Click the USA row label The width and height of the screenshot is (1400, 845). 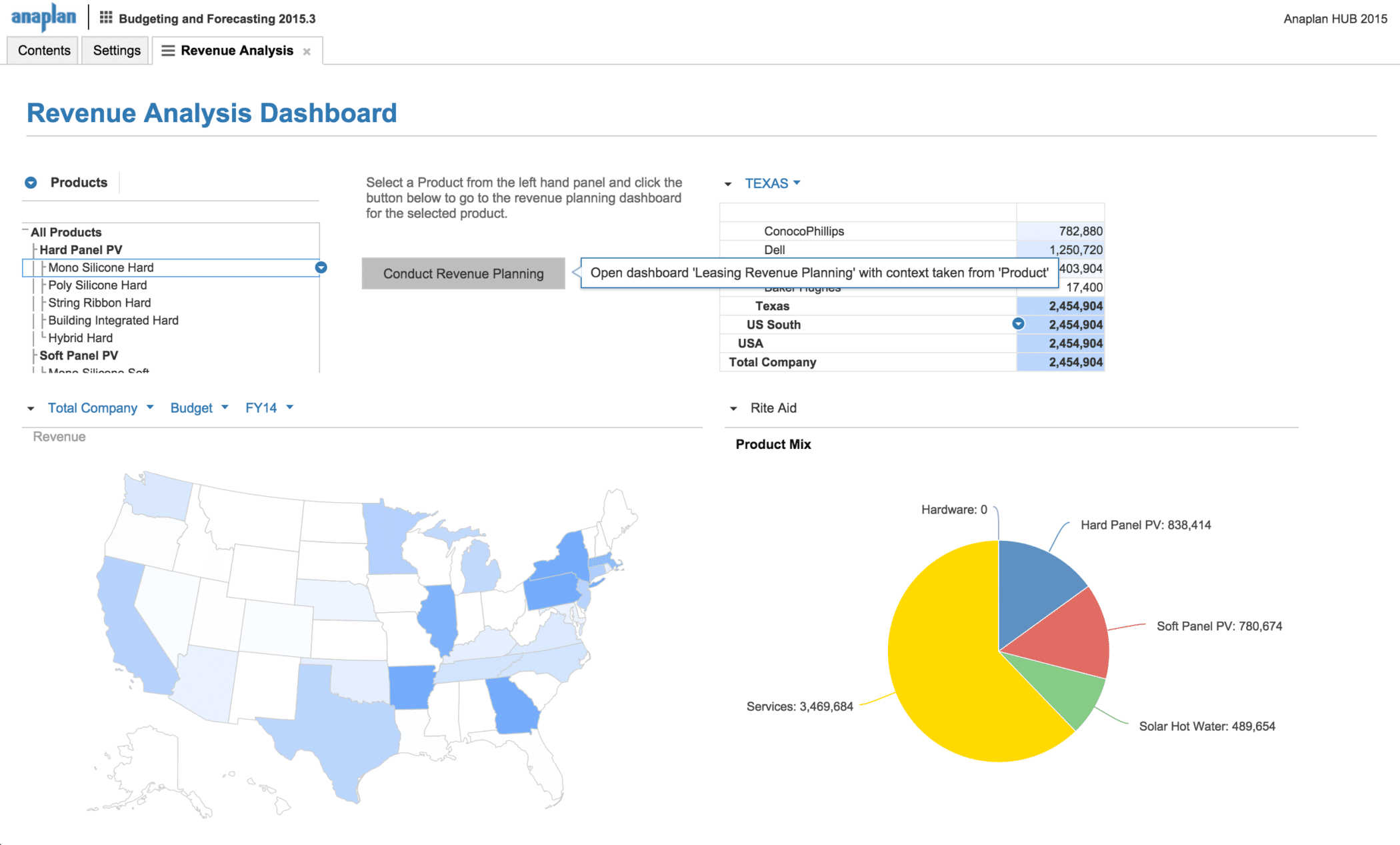point(750,343)
